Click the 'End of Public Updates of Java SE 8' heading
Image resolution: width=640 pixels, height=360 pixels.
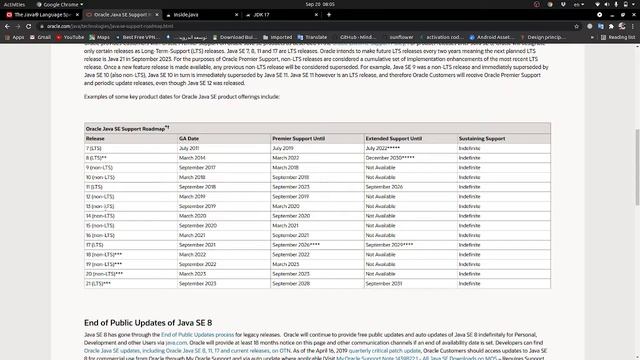[148, 323]
